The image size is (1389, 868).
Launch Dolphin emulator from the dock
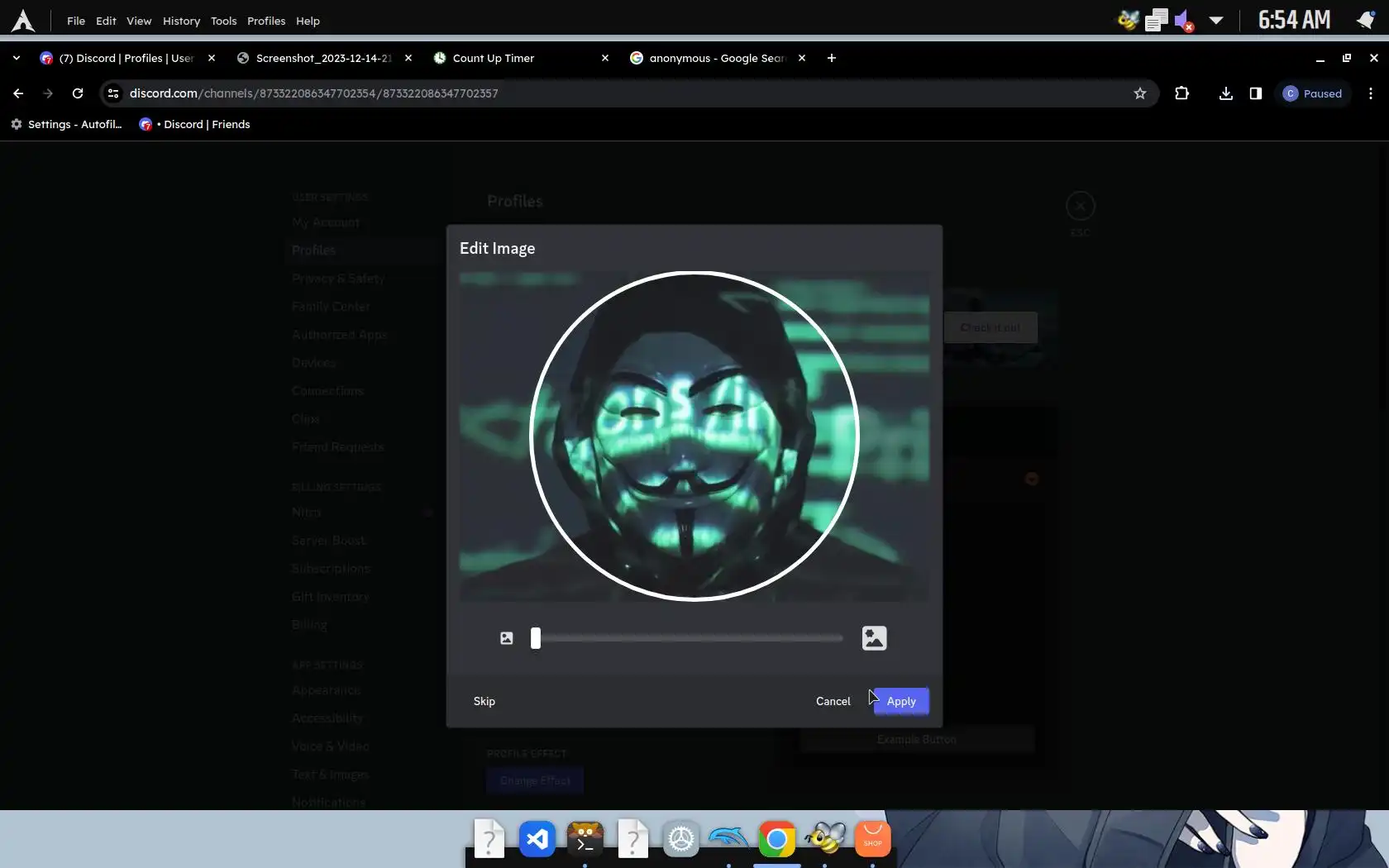(728, 839)
